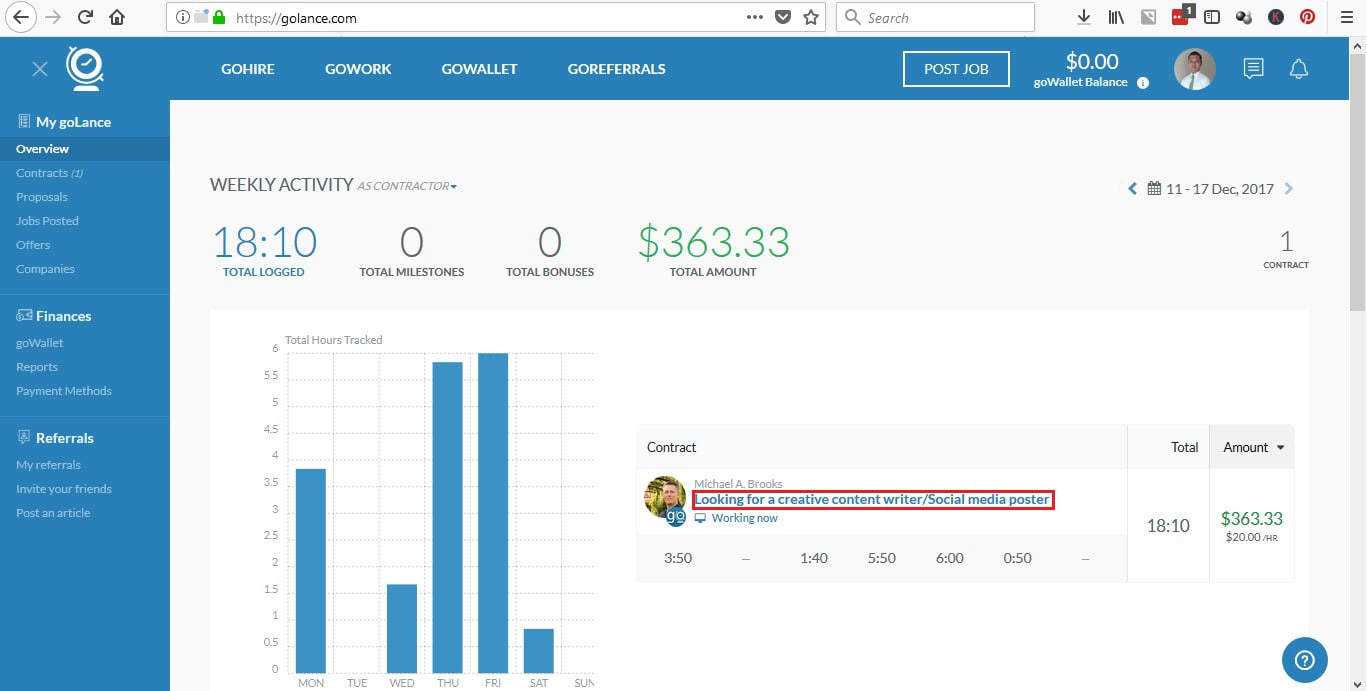Open the GOREFERRALS menu
Viewport: 1367px width, 691px height.
tap(616, 69)
